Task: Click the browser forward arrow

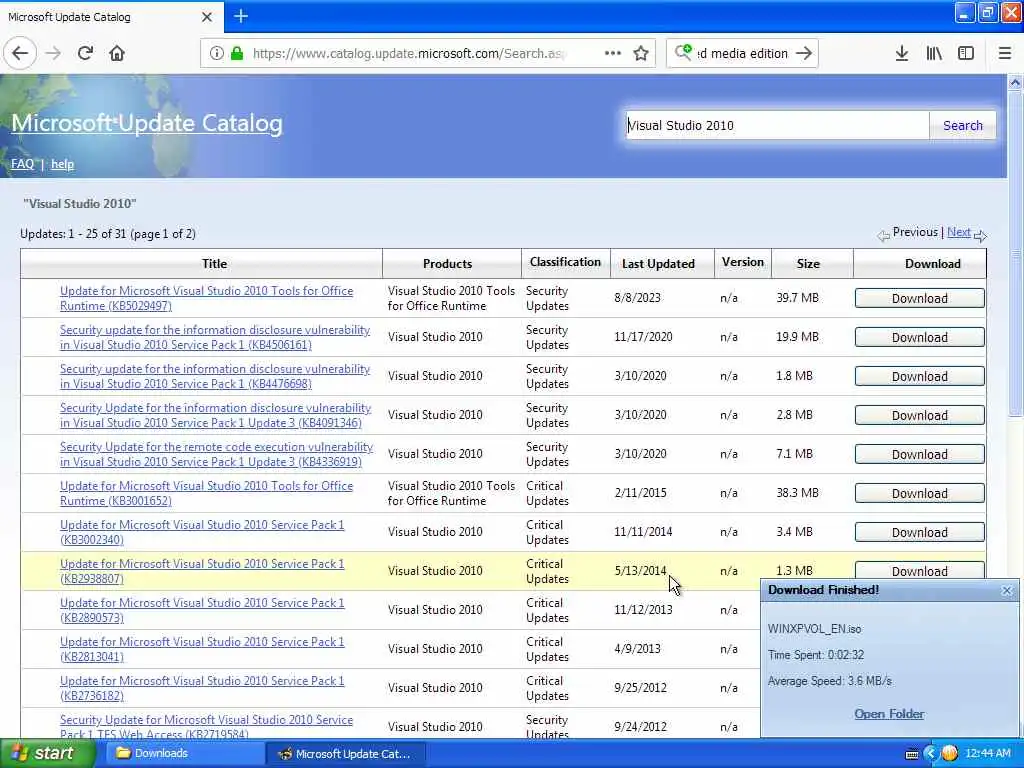Action: [54, 54]
